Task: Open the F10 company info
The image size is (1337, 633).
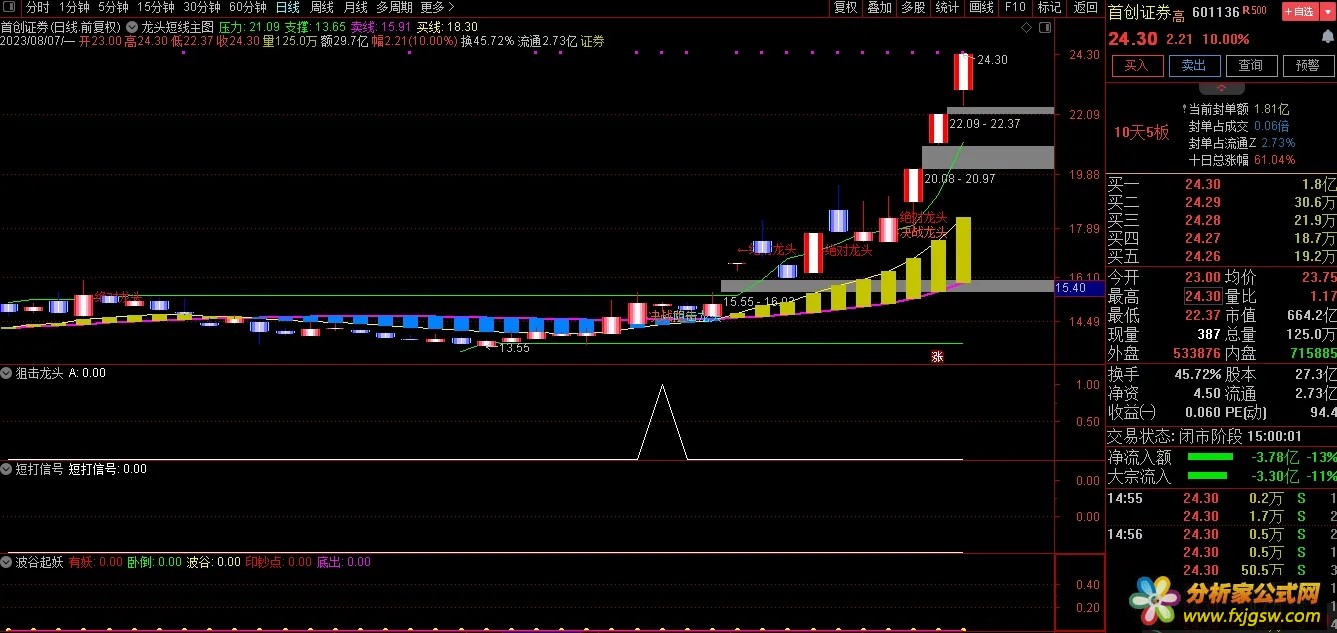Action: click(x=1015, y=7)
